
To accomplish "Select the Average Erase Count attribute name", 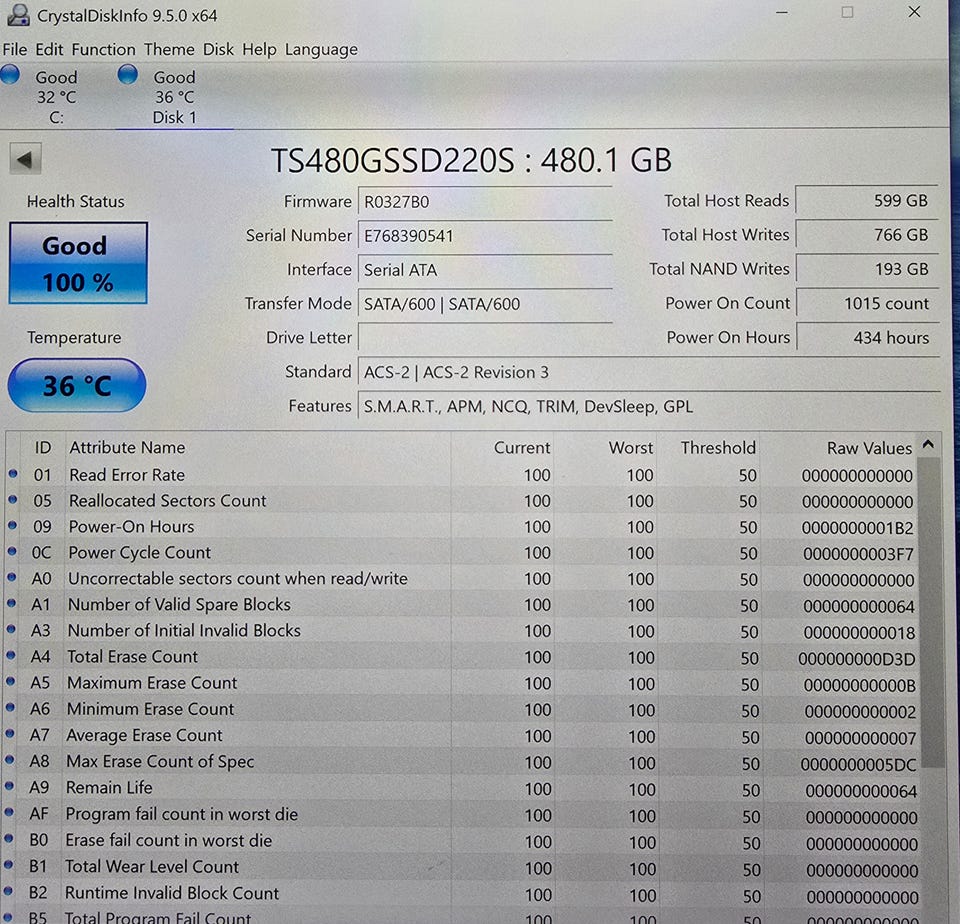I will click(x=144, y=735).
